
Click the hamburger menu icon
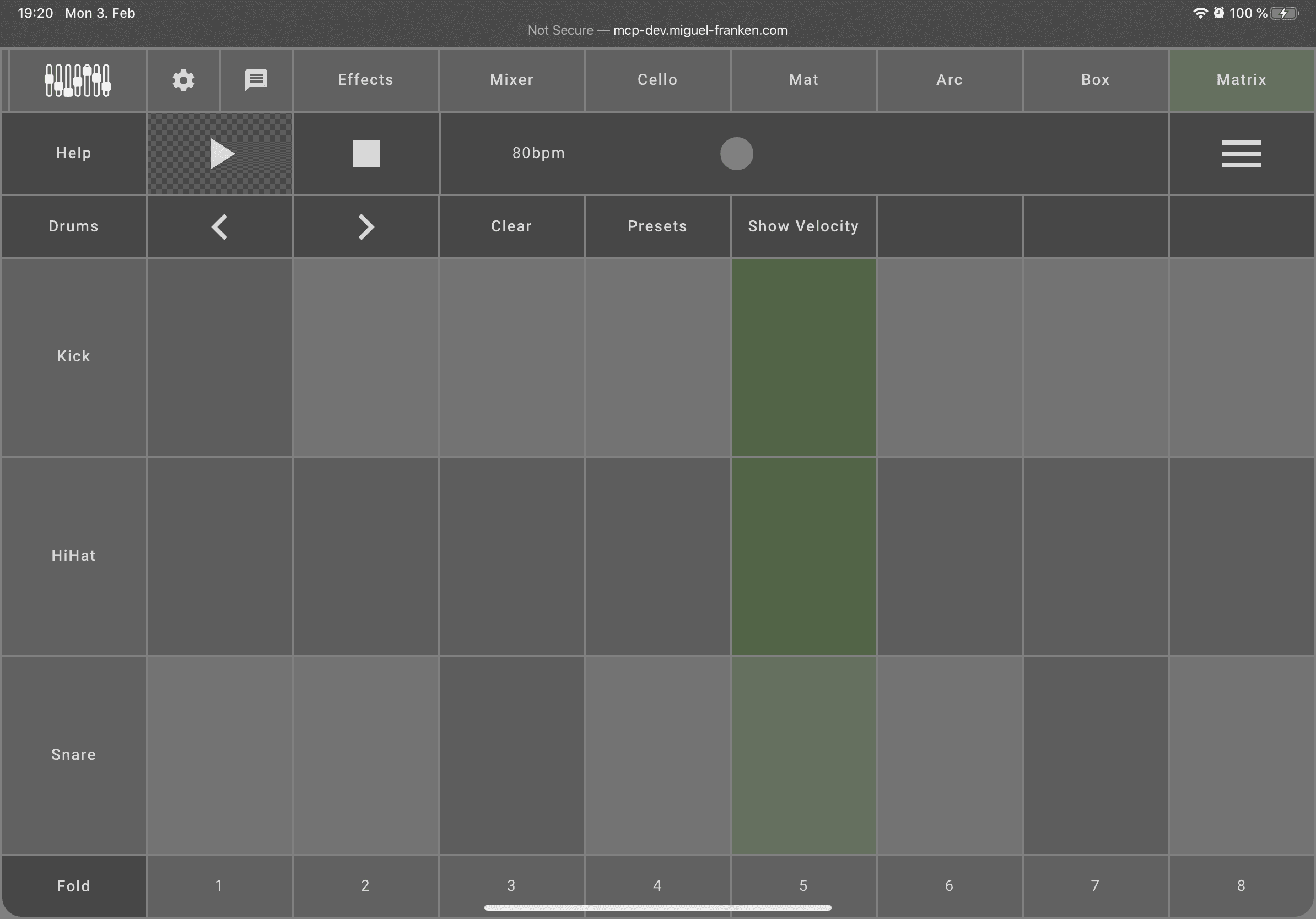[x=1241, y=153]
